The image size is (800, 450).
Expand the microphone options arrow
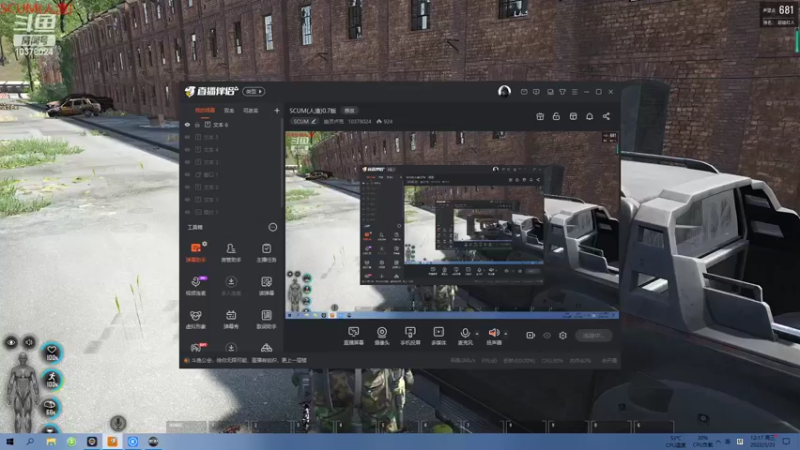477,334
